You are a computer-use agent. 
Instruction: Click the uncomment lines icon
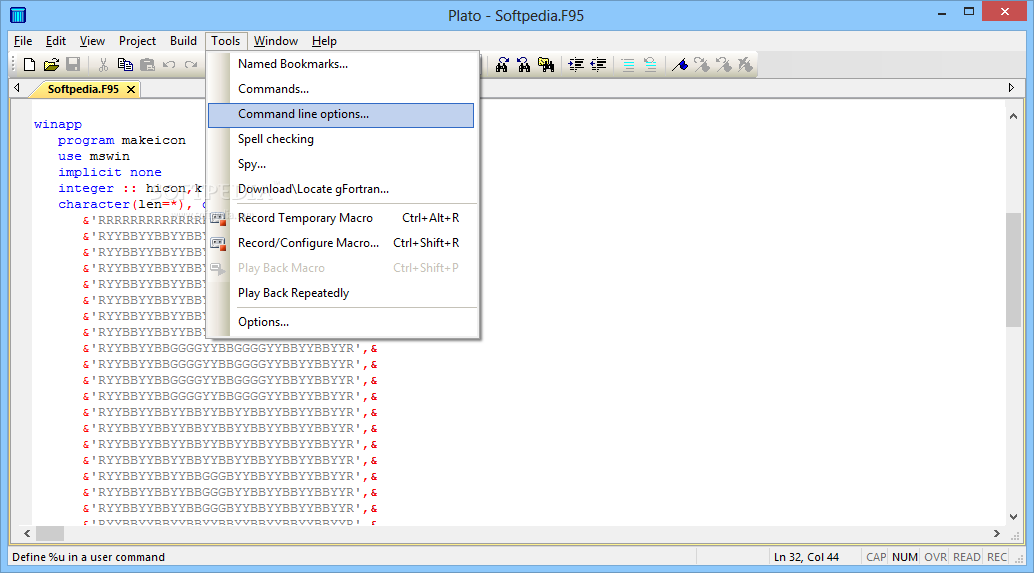tap(650, 65)
